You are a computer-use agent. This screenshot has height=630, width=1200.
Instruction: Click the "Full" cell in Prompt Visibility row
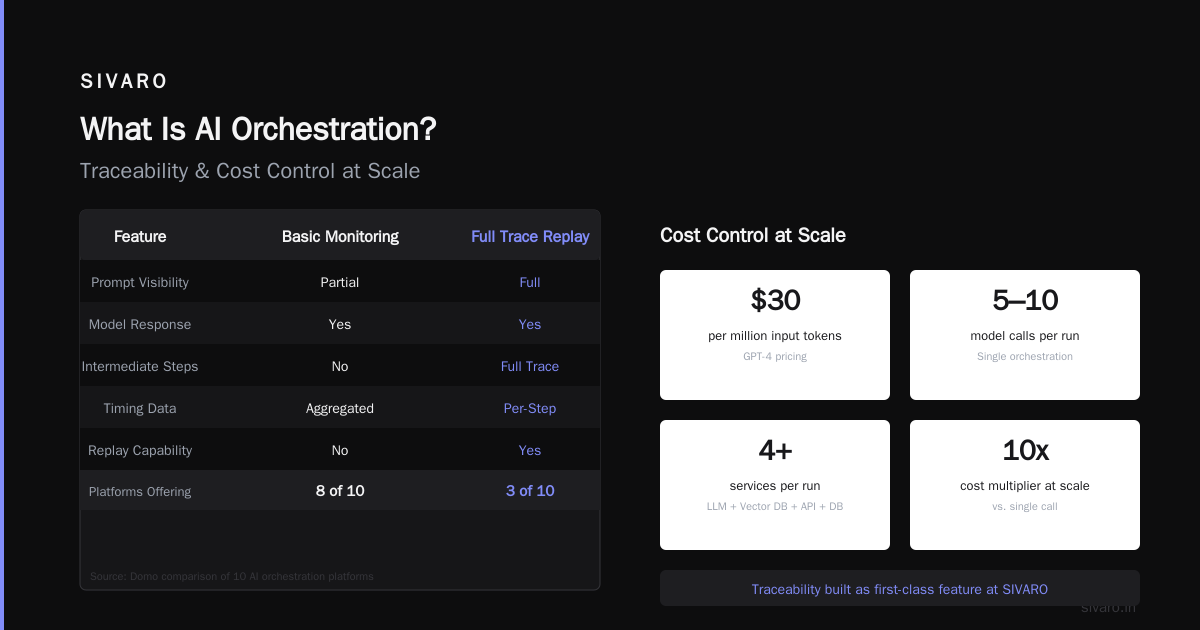pos(530,283)
